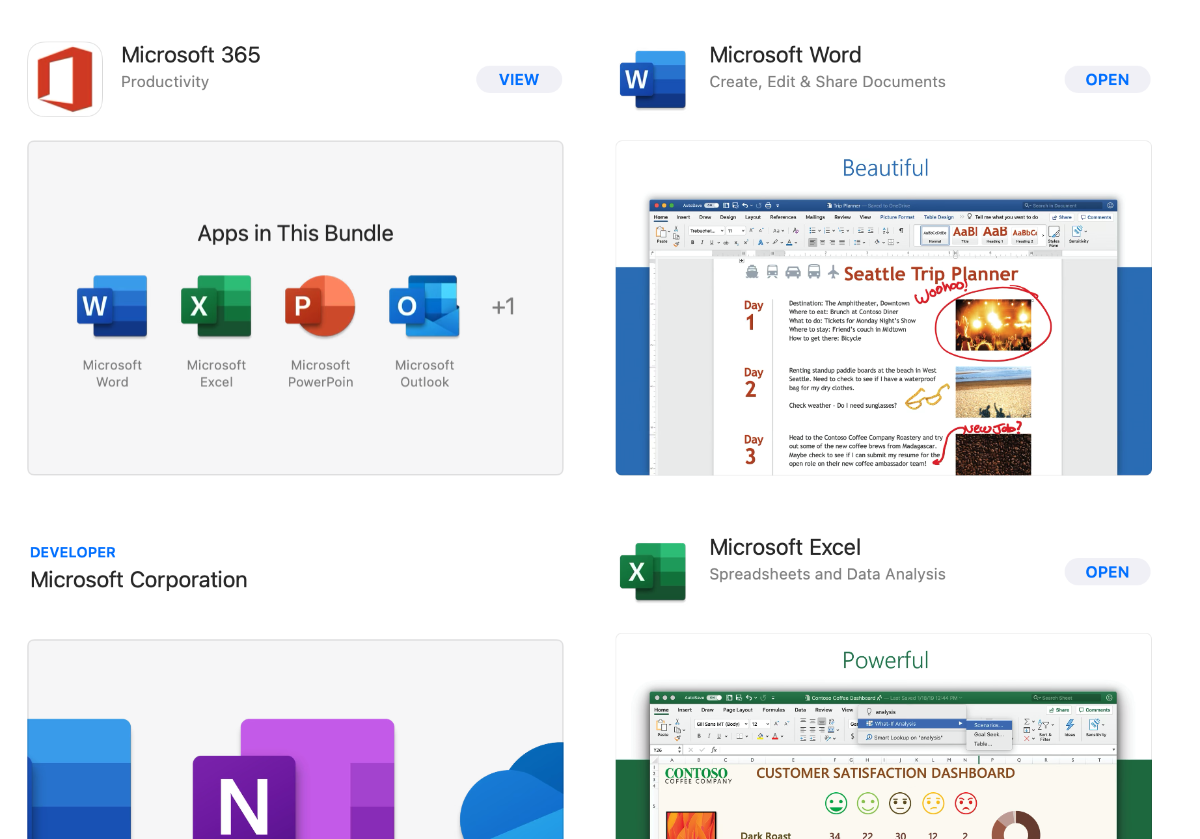This screenshot has width=1200, height=839.
Task: Open the Microsoft Excel title next to its icon
Action: pyautogui.click(x=785, y=548)
